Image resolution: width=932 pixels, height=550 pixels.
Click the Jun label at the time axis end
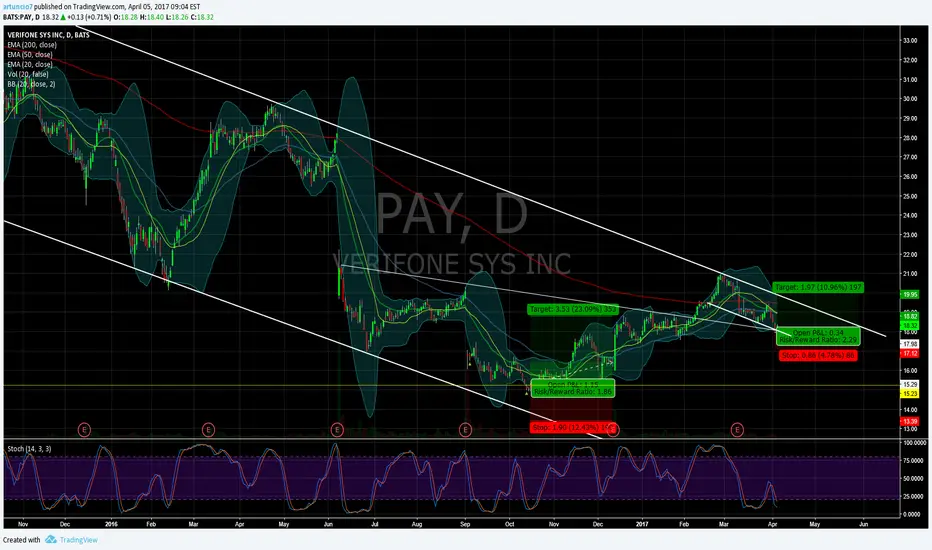coord(864,524)
